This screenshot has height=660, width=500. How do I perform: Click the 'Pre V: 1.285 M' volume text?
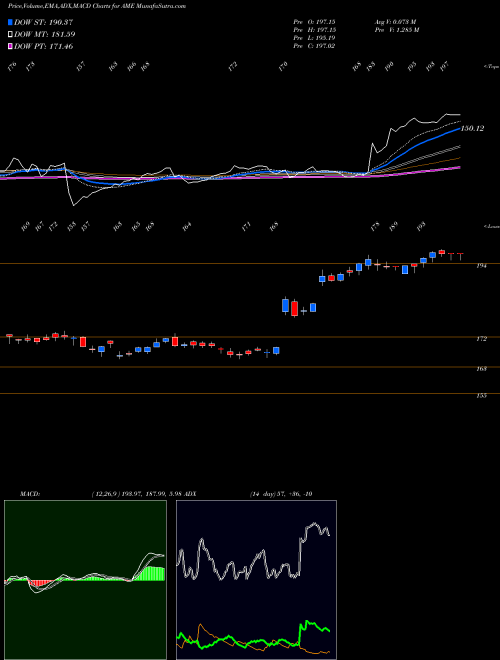[x=397, y=30]
